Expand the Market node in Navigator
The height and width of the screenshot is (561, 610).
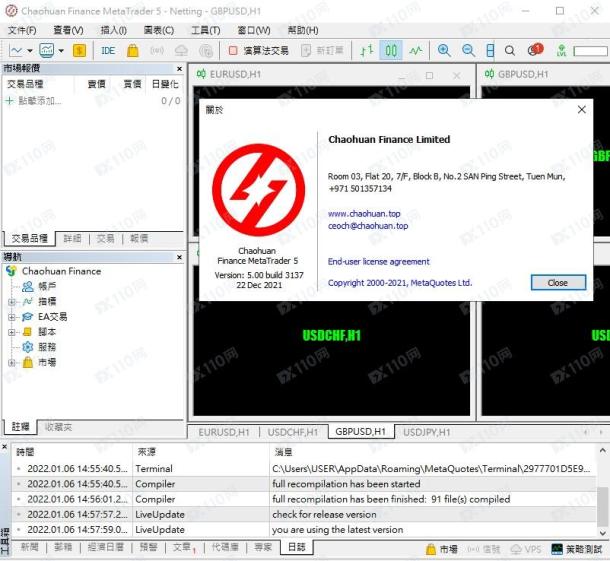click(x=12, y=363)
